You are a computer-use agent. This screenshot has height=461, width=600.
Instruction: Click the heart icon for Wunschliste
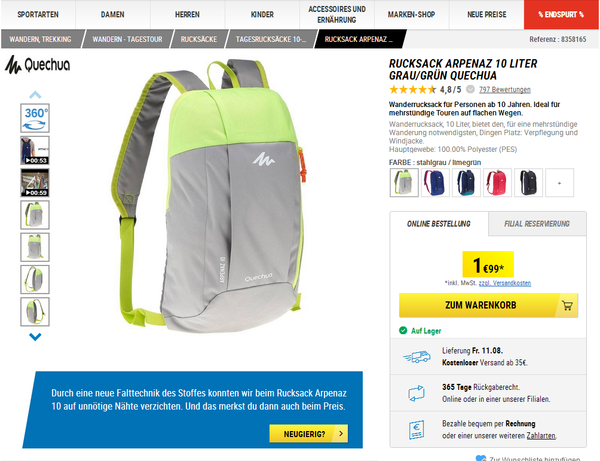coord(481,458)
